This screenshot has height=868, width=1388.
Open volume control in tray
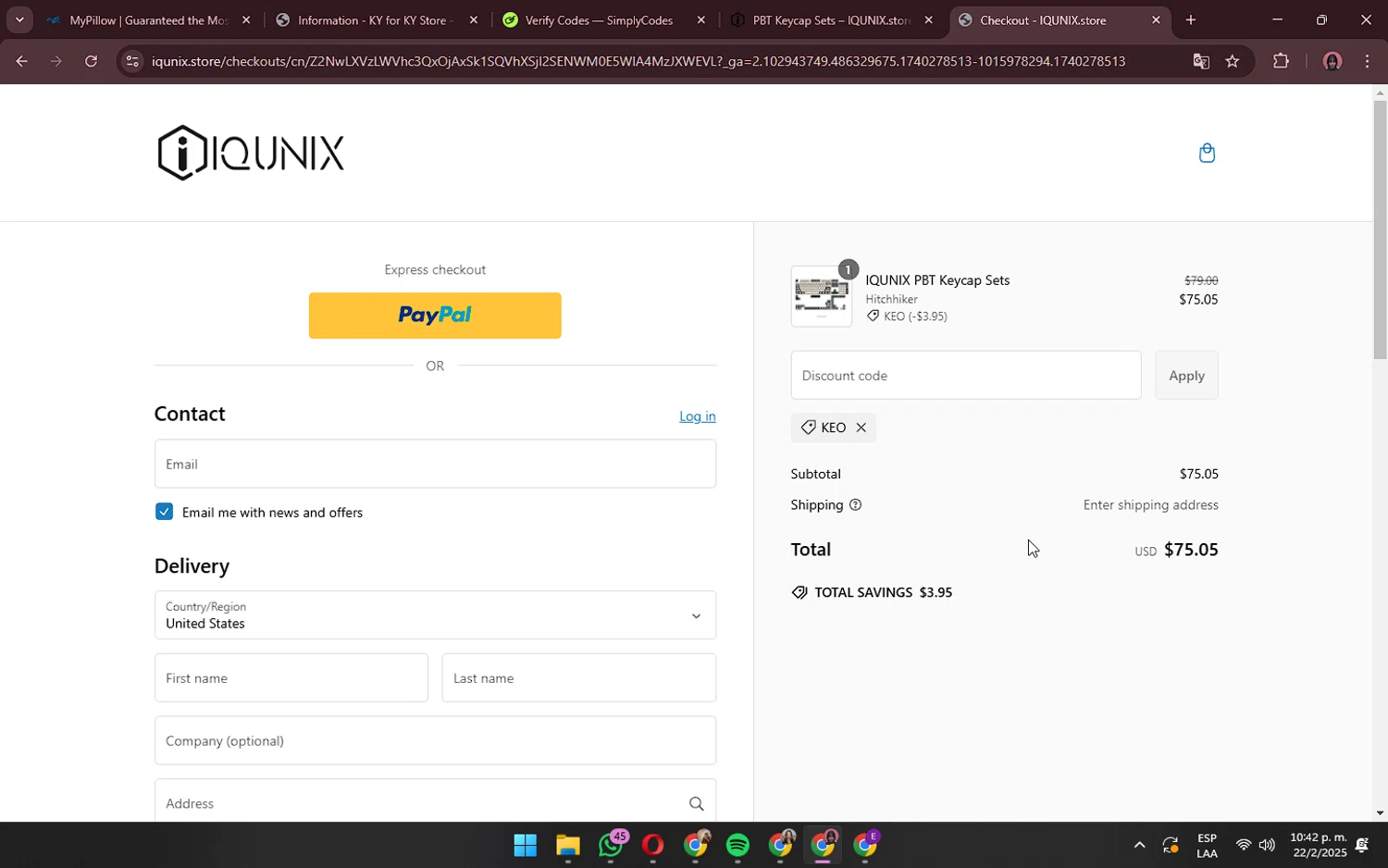pyautogui.click(x=1267, y=845)
